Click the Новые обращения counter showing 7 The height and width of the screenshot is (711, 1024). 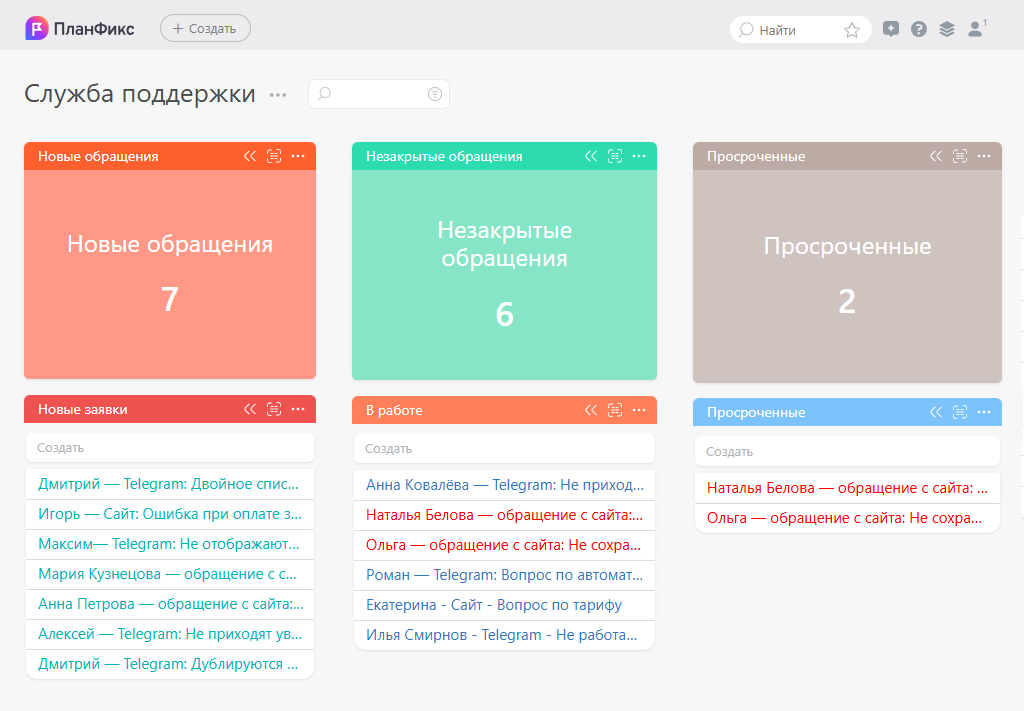tap(170, 274)
